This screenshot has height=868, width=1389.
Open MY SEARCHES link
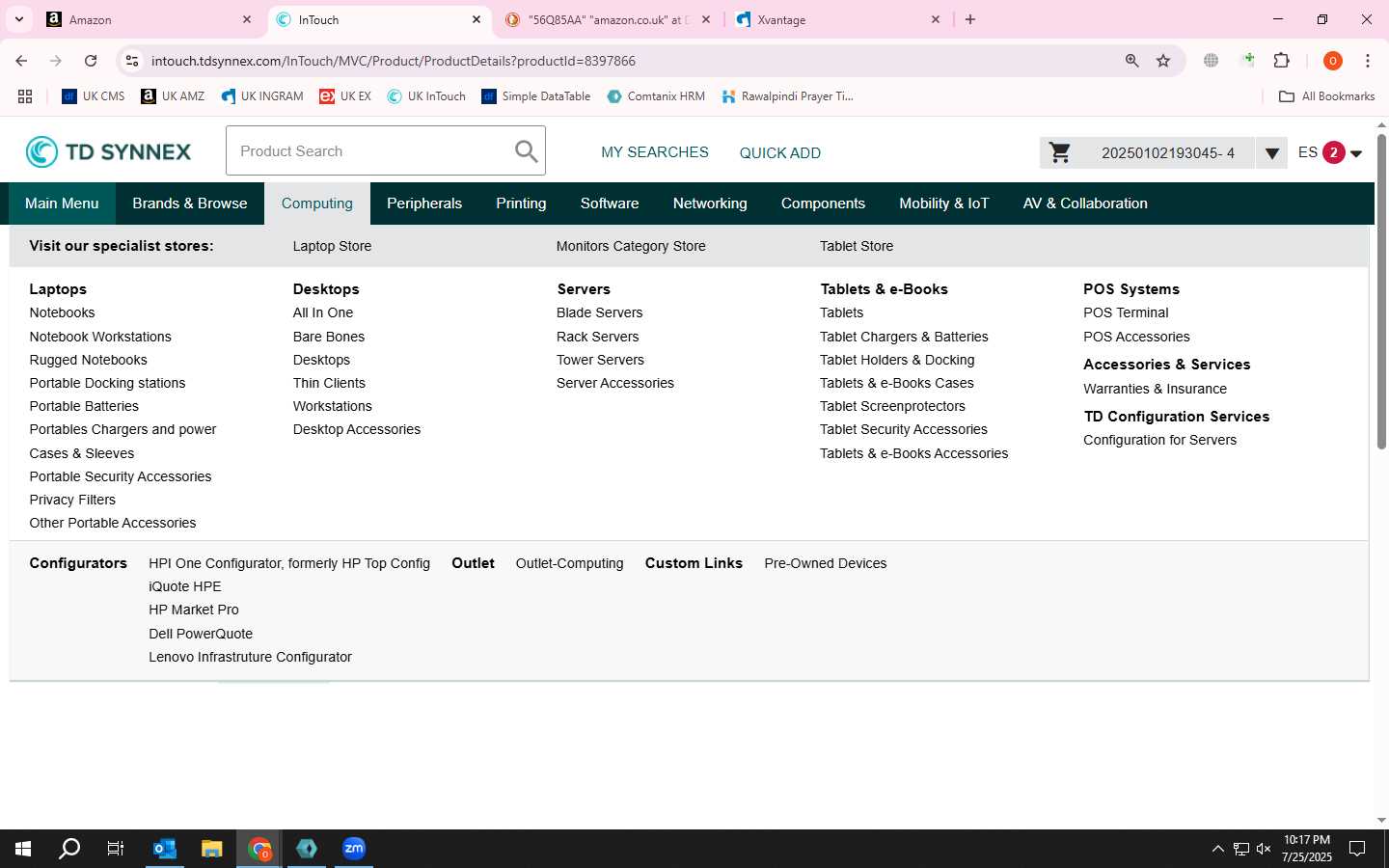(x=655, y=152)
